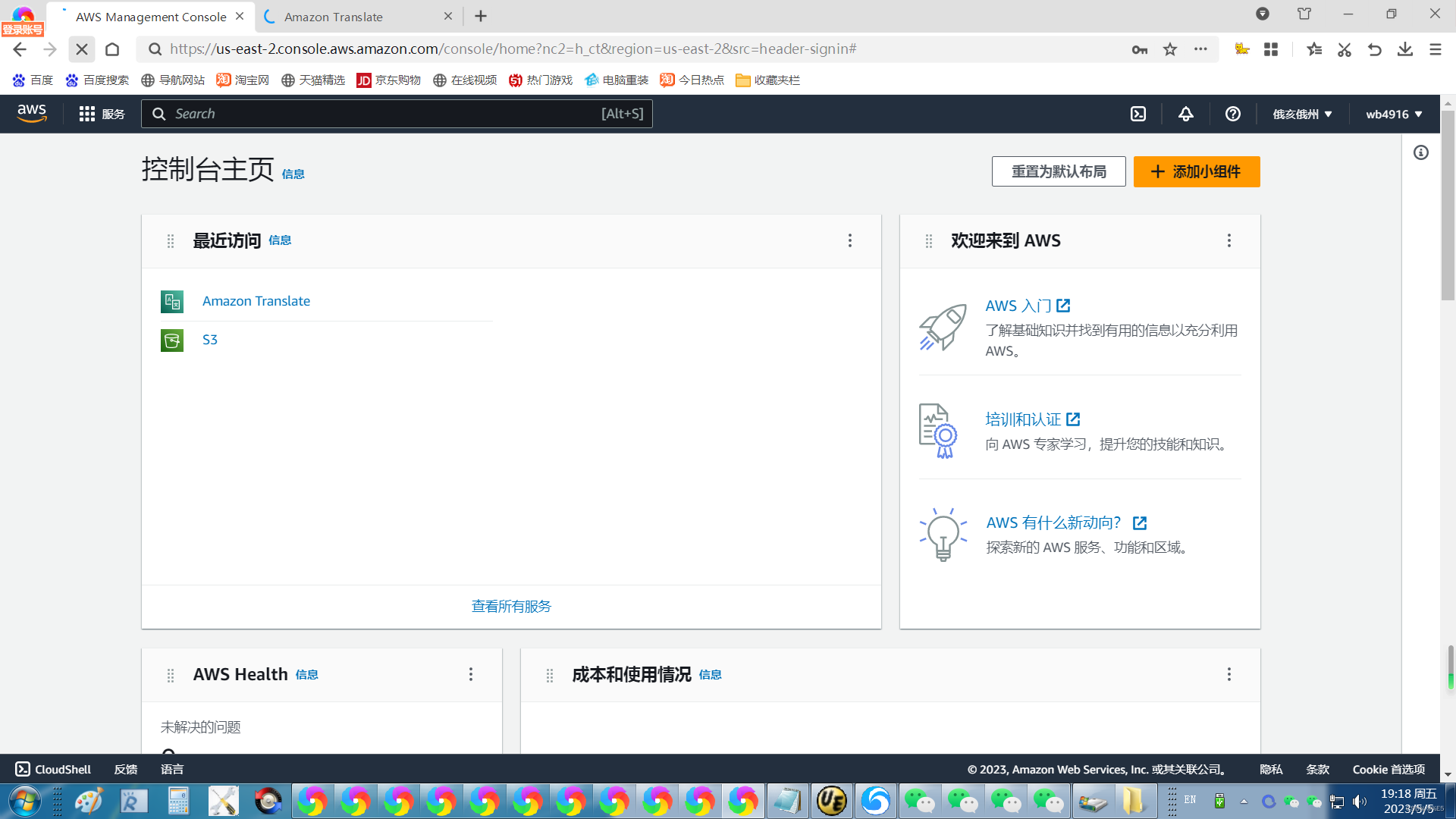
Task: Click 查看所有服务 link
Action: click(x=511, y=606)
